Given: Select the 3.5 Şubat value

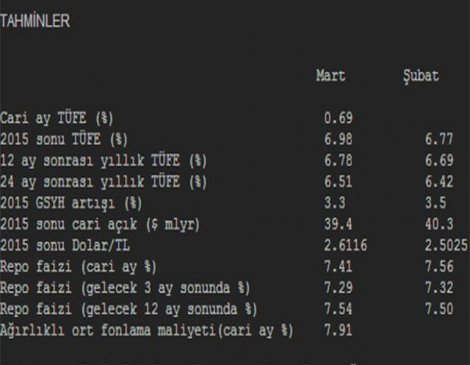Looking at the screenshot, I should 435,203.
